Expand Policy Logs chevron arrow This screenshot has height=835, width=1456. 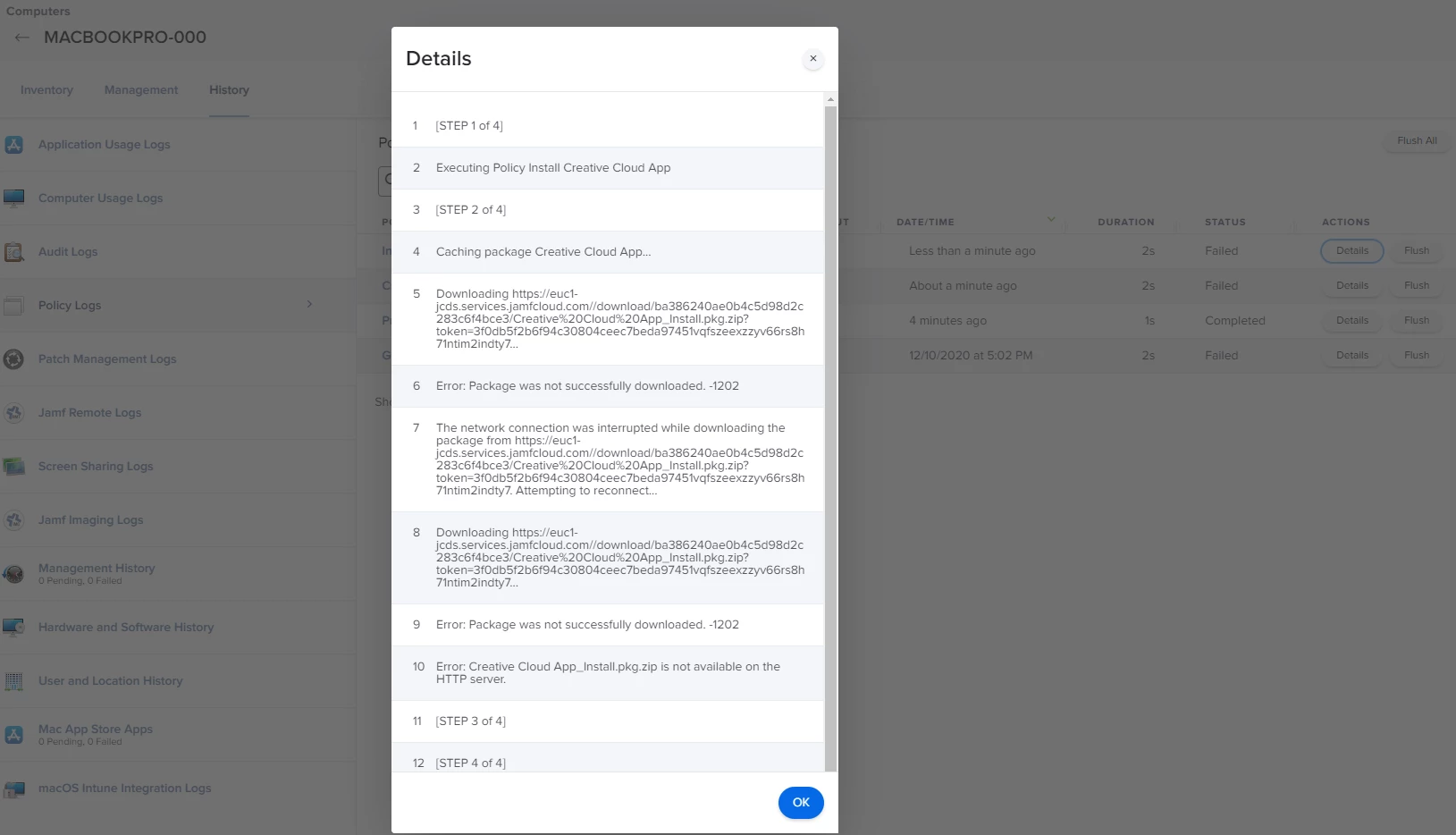pyautogui.click(x=309, y=304)
